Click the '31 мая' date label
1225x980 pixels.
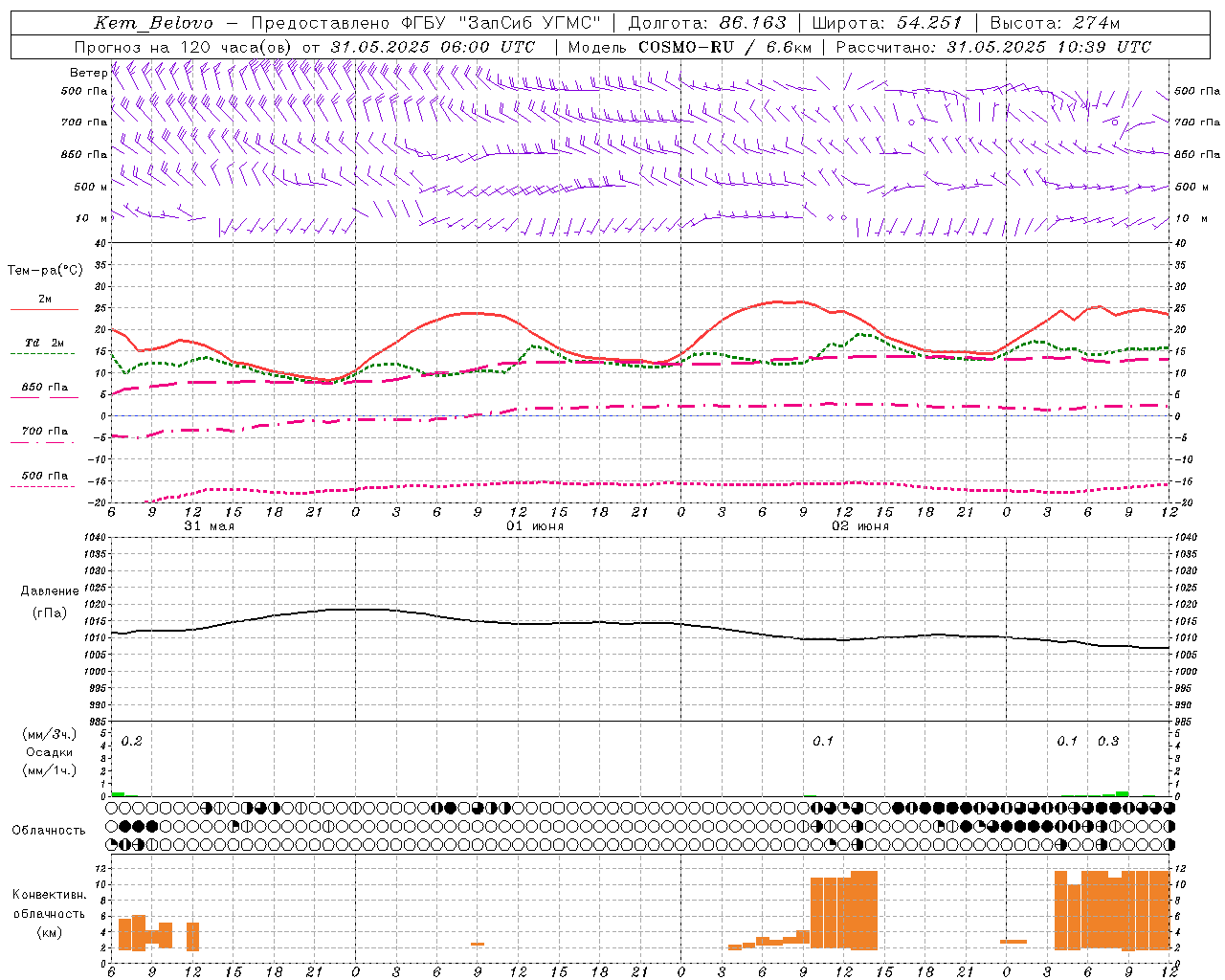tap(209, 526)
